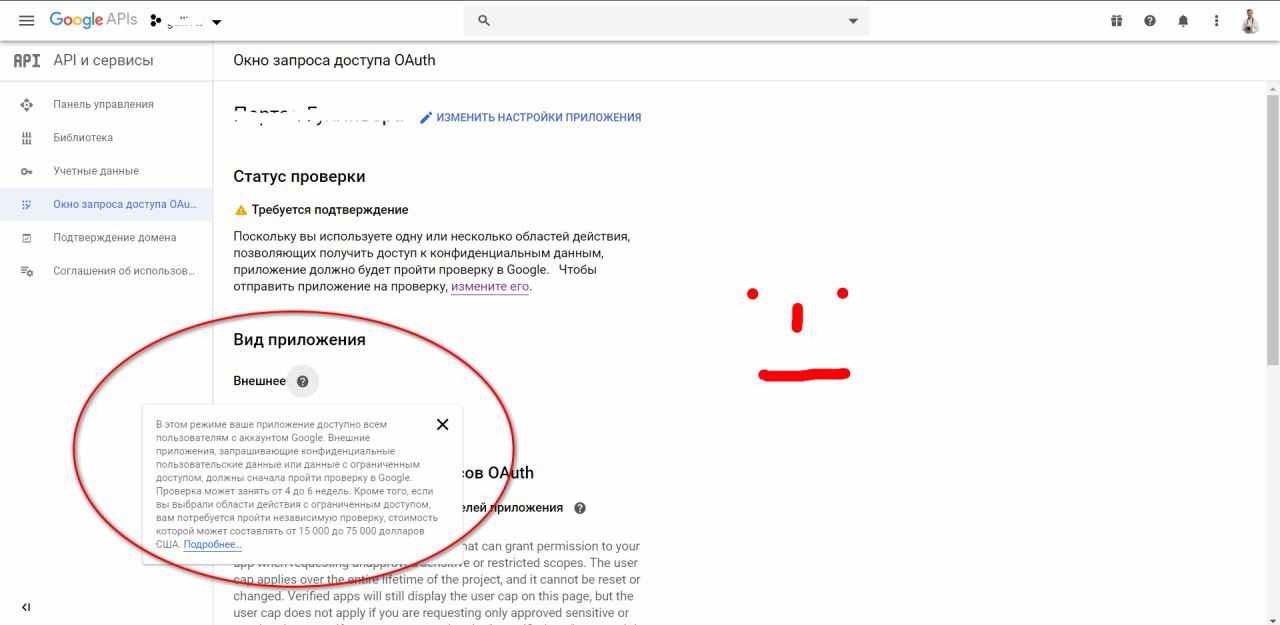Open the project selector dropdown
Viewport: 1280px width, 625px height.
click(x=186, y=21)
